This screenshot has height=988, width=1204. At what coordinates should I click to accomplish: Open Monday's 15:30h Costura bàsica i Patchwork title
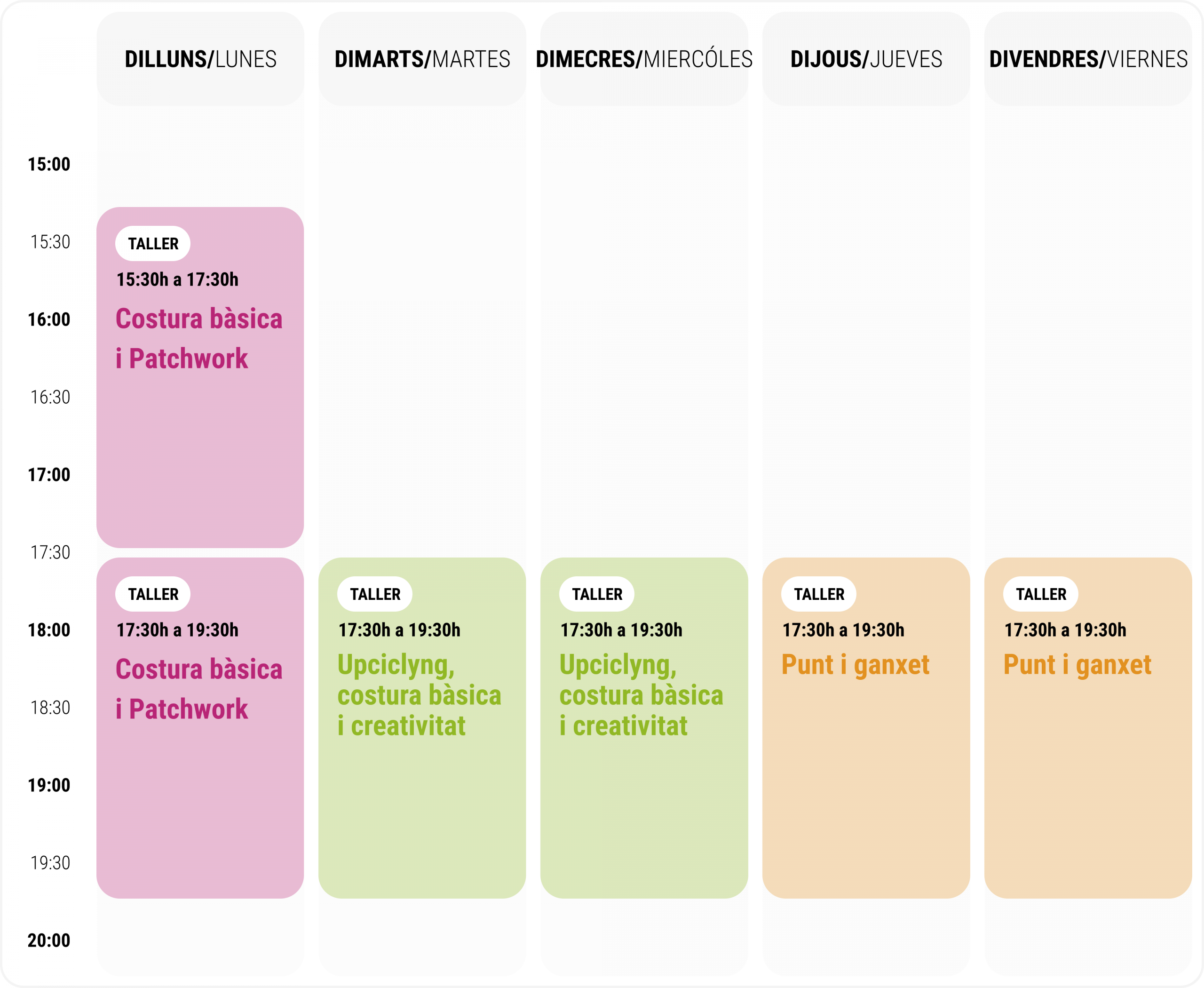(198, 339)
